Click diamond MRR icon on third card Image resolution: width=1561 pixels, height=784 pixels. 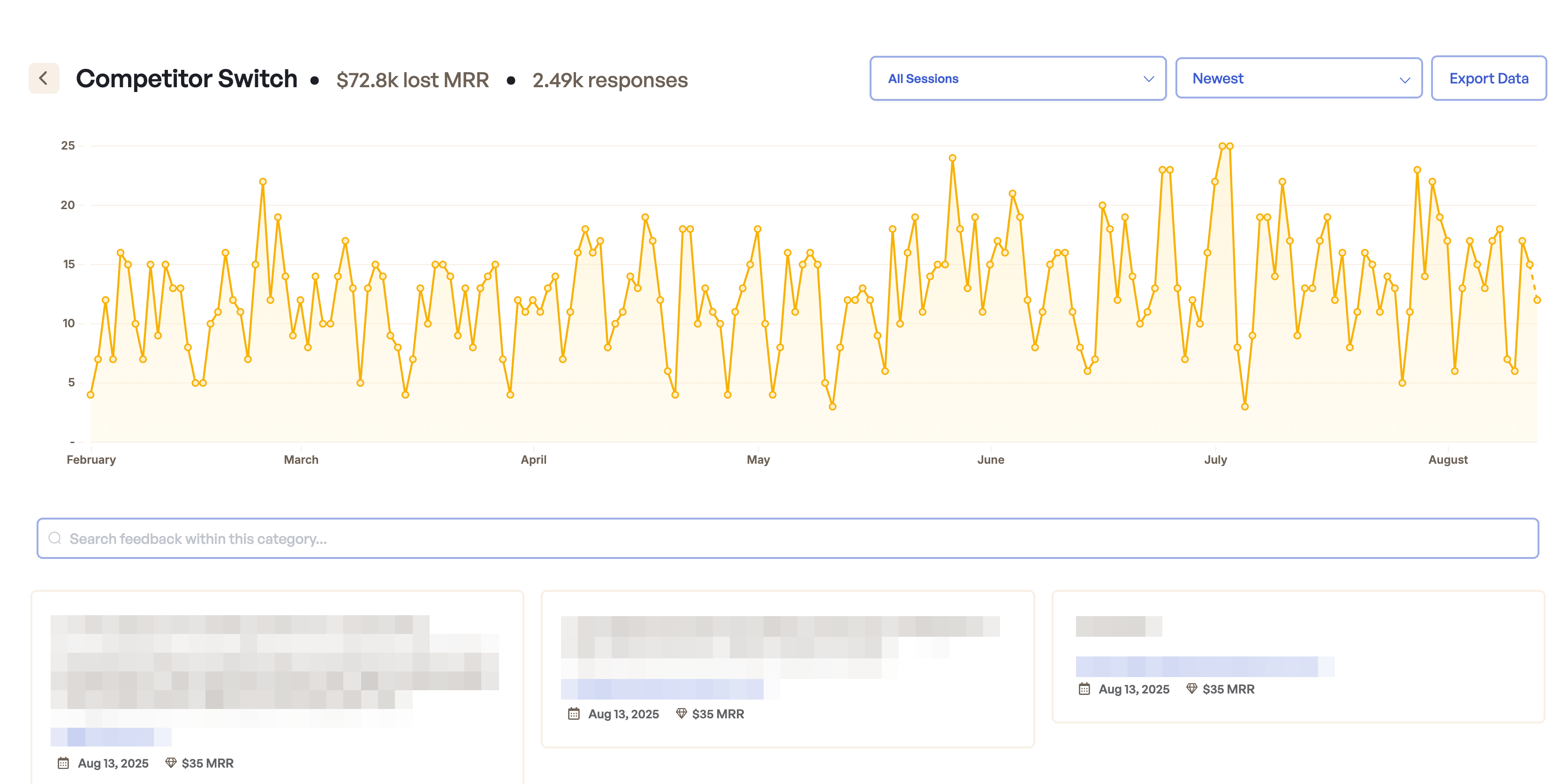pos(1191,689)
